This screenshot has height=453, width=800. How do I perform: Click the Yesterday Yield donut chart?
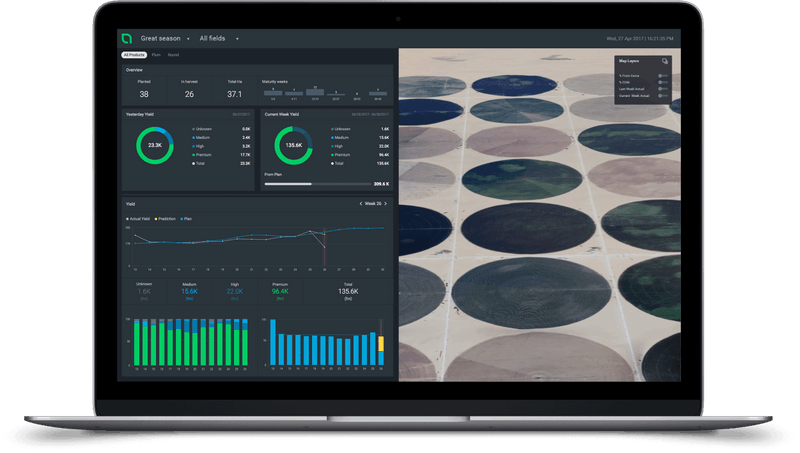click(x=156, y=145)
